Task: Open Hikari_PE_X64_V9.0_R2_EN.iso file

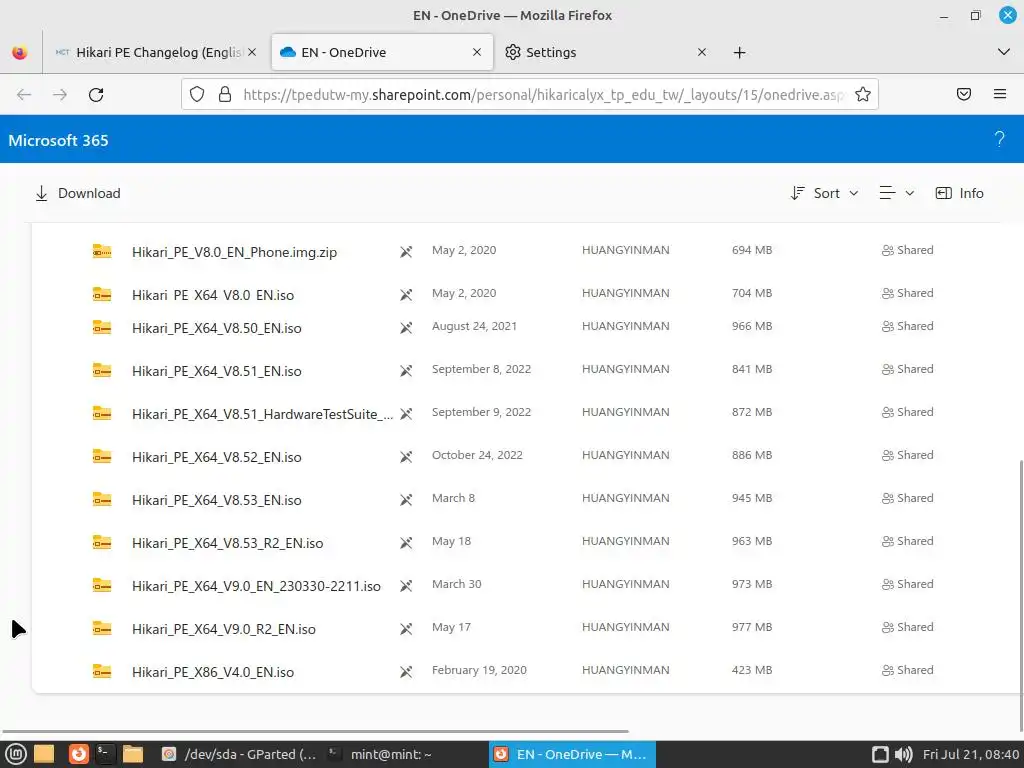Action: 223,629
